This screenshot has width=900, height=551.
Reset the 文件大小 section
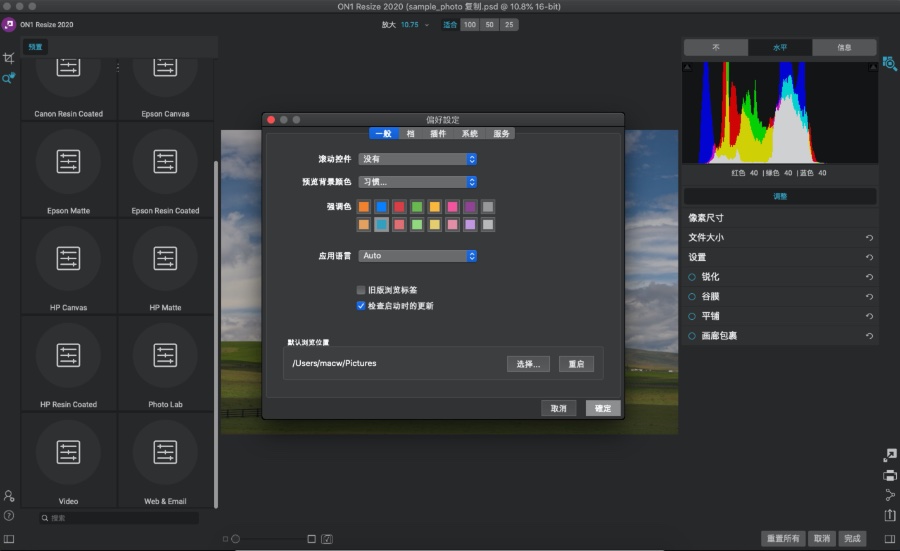pyautogui.click(x=869, y=238)
